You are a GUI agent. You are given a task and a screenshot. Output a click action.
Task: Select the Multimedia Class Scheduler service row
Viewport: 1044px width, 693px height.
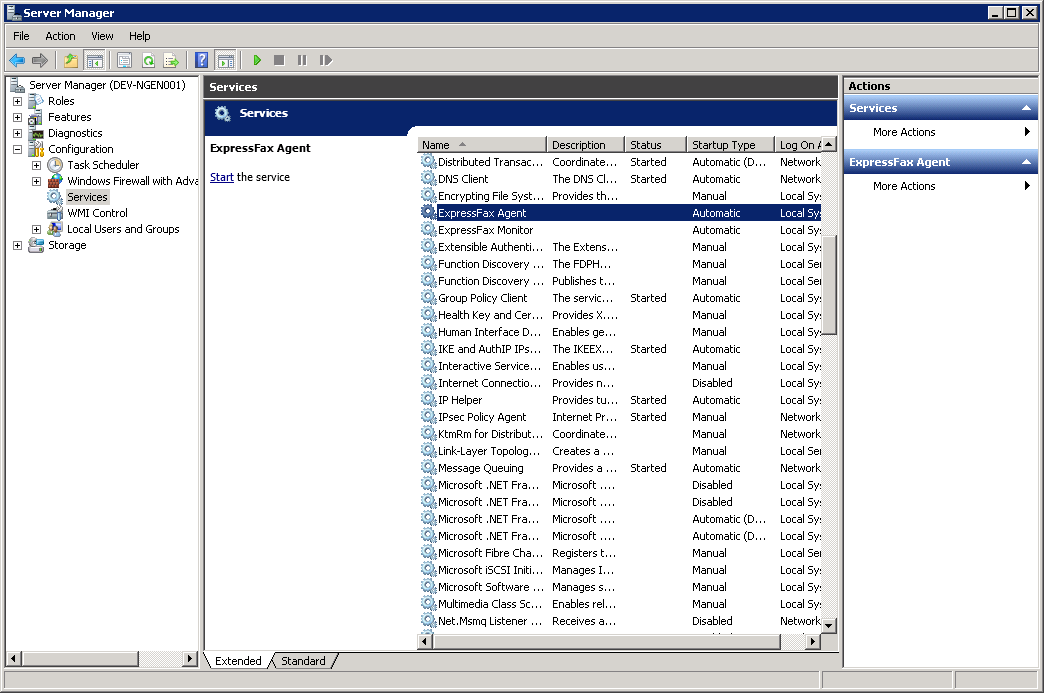[x=621, y=604]
